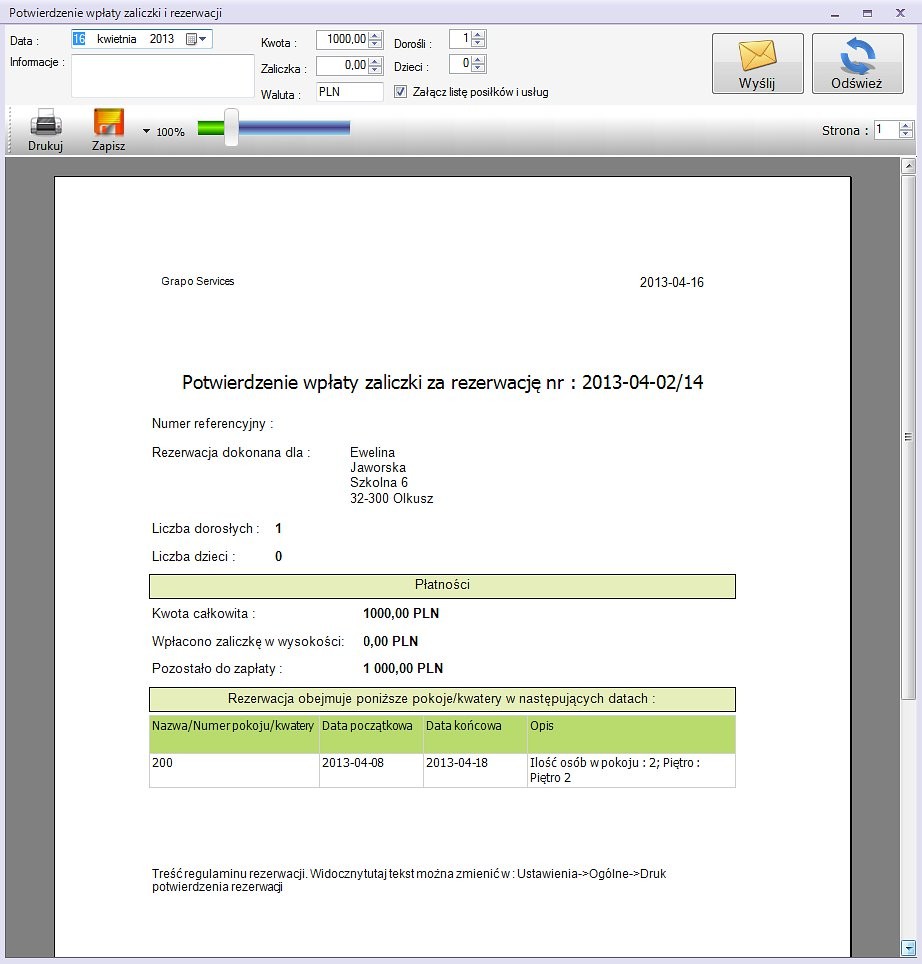Click room cell 200 in table
The height and width of the screenshot is (964, 922).
pos(234,770)
